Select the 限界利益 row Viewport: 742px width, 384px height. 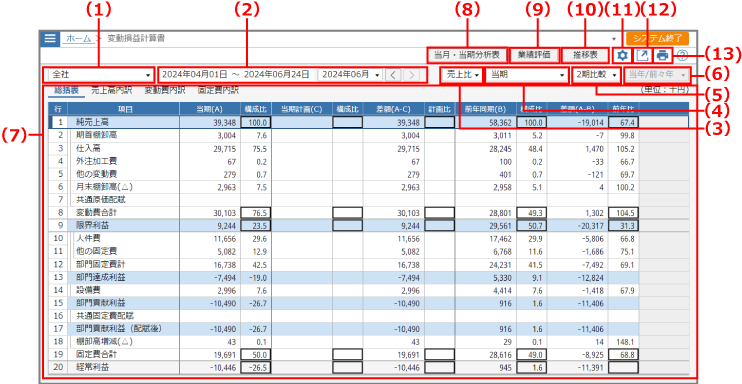368,226
